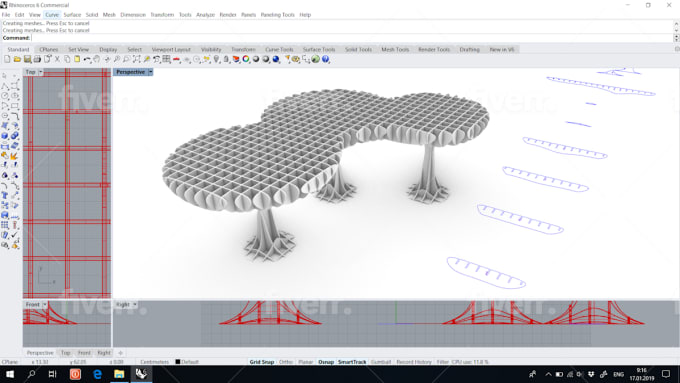Viewport: 680px width, 383px height.
Task: Open the Centimeters units pane
Action: click(154, 362)
